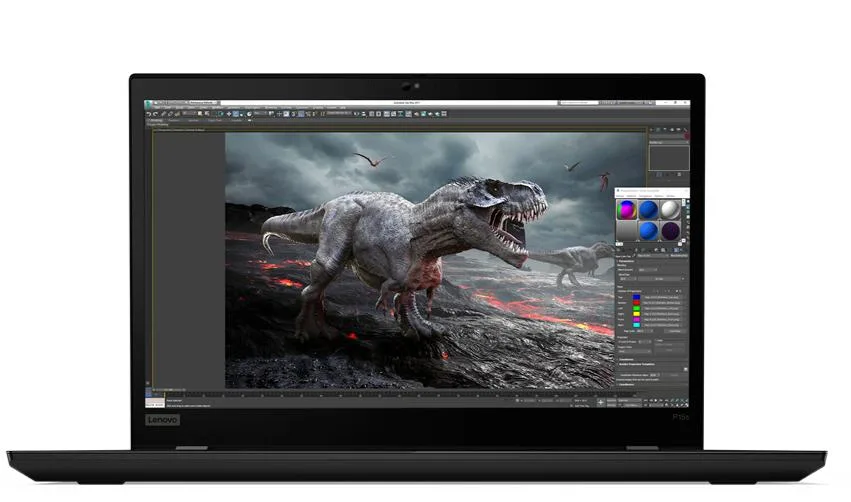Switch to the Hierarchy command panel tab
The width and height of the screenshot is (851, 502).
click(x=665, y=130)
